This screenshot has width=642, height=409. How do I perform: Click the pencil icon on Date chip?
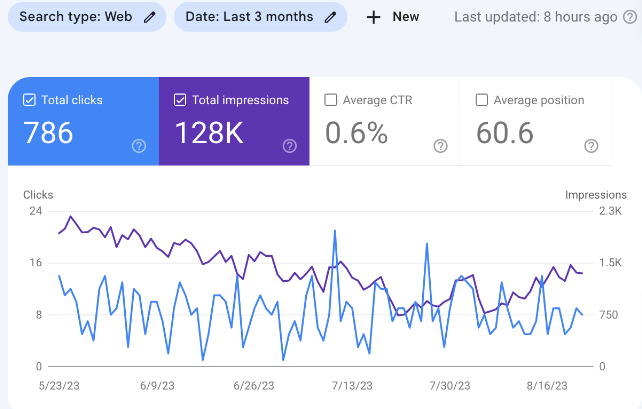click(x=329, y=17)
